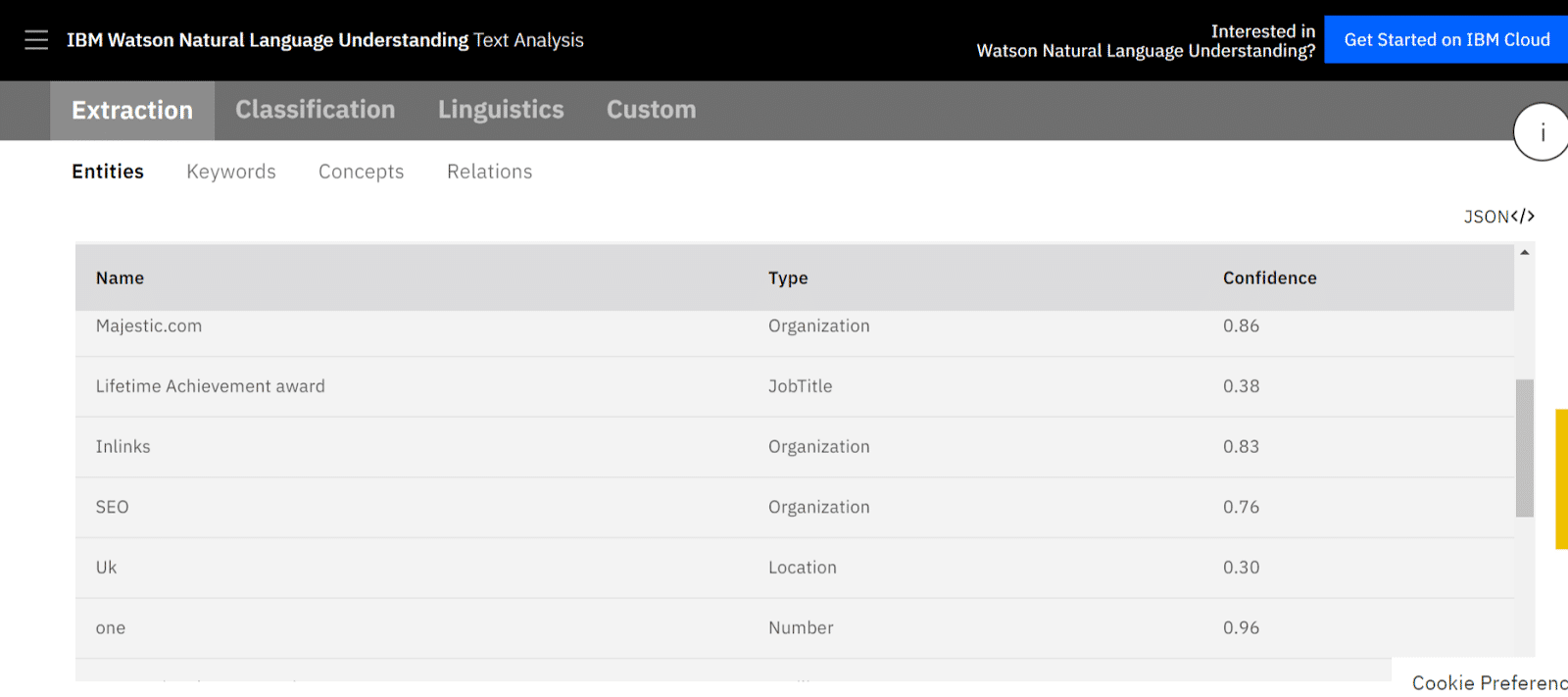Image resolution: width=1568 pixels, height=697 pixels.
Task: Click confidence value 0.83
Action: click(1242, 447)
